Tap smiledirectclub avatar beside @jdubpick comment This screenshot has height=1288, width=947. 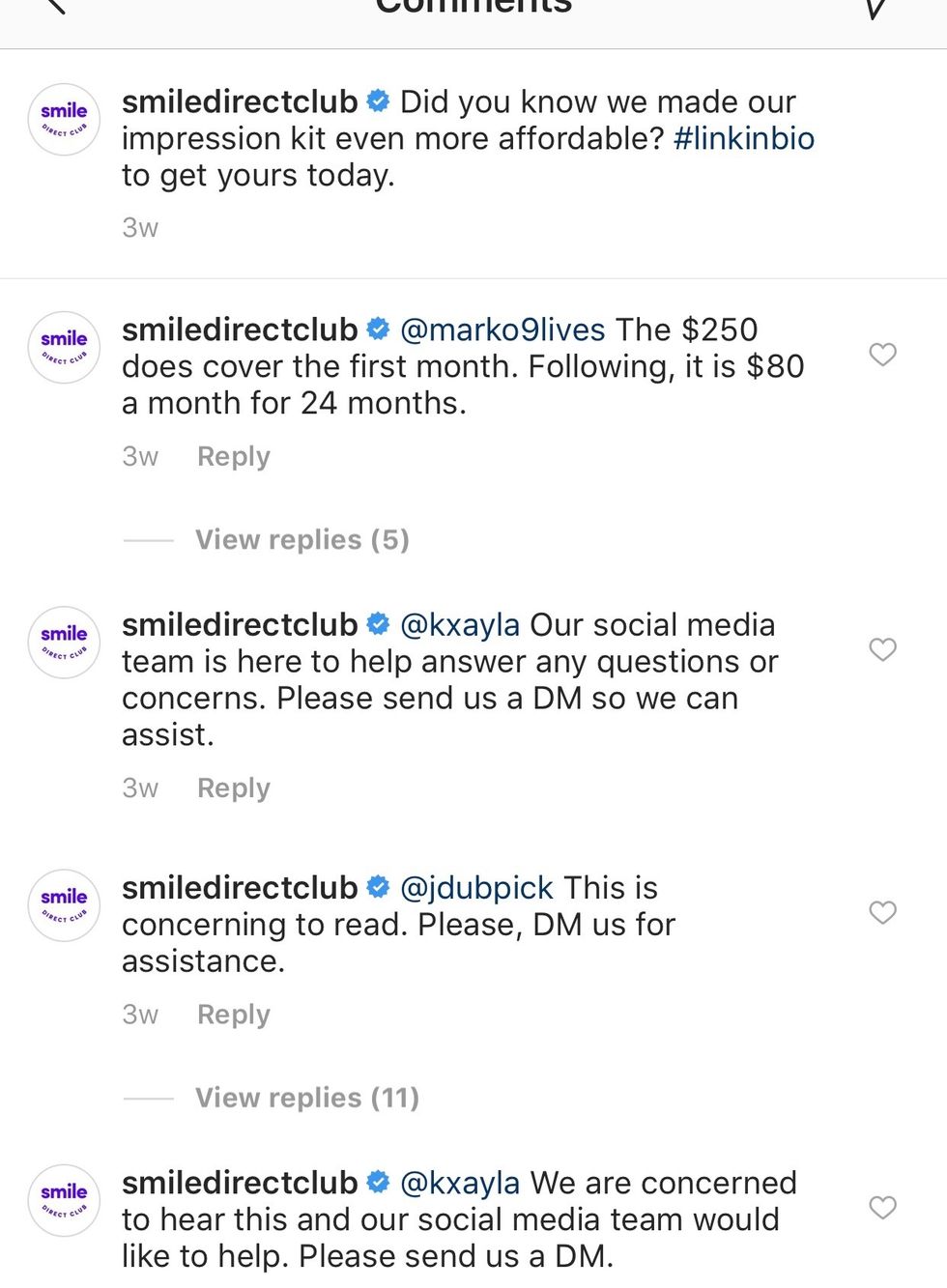click(64, 905)
